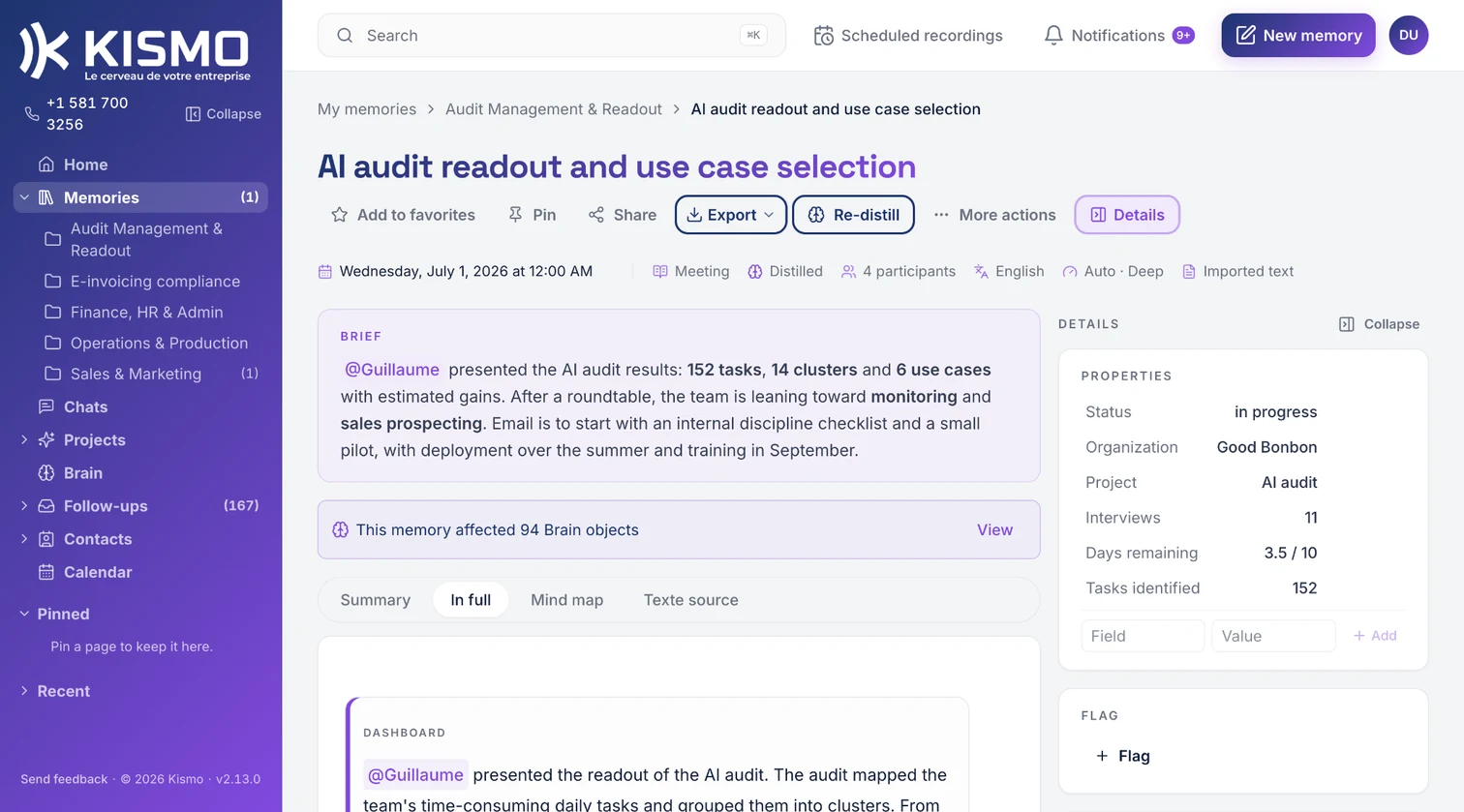Toggle the Details panel button
Image resolution: width=1464 pixels, height=812 pixels.
[x=1127, y=215]
